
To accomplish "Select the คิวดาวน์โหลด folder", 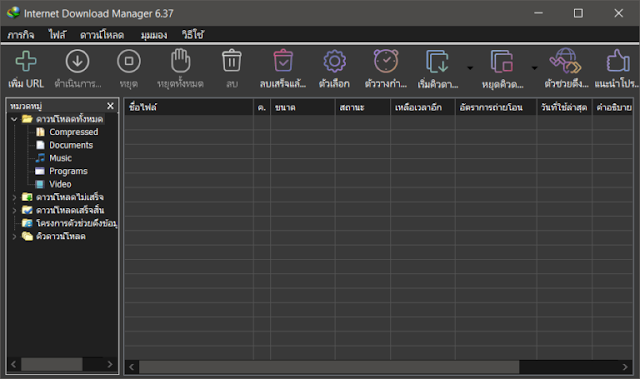I will click(61, 237).
